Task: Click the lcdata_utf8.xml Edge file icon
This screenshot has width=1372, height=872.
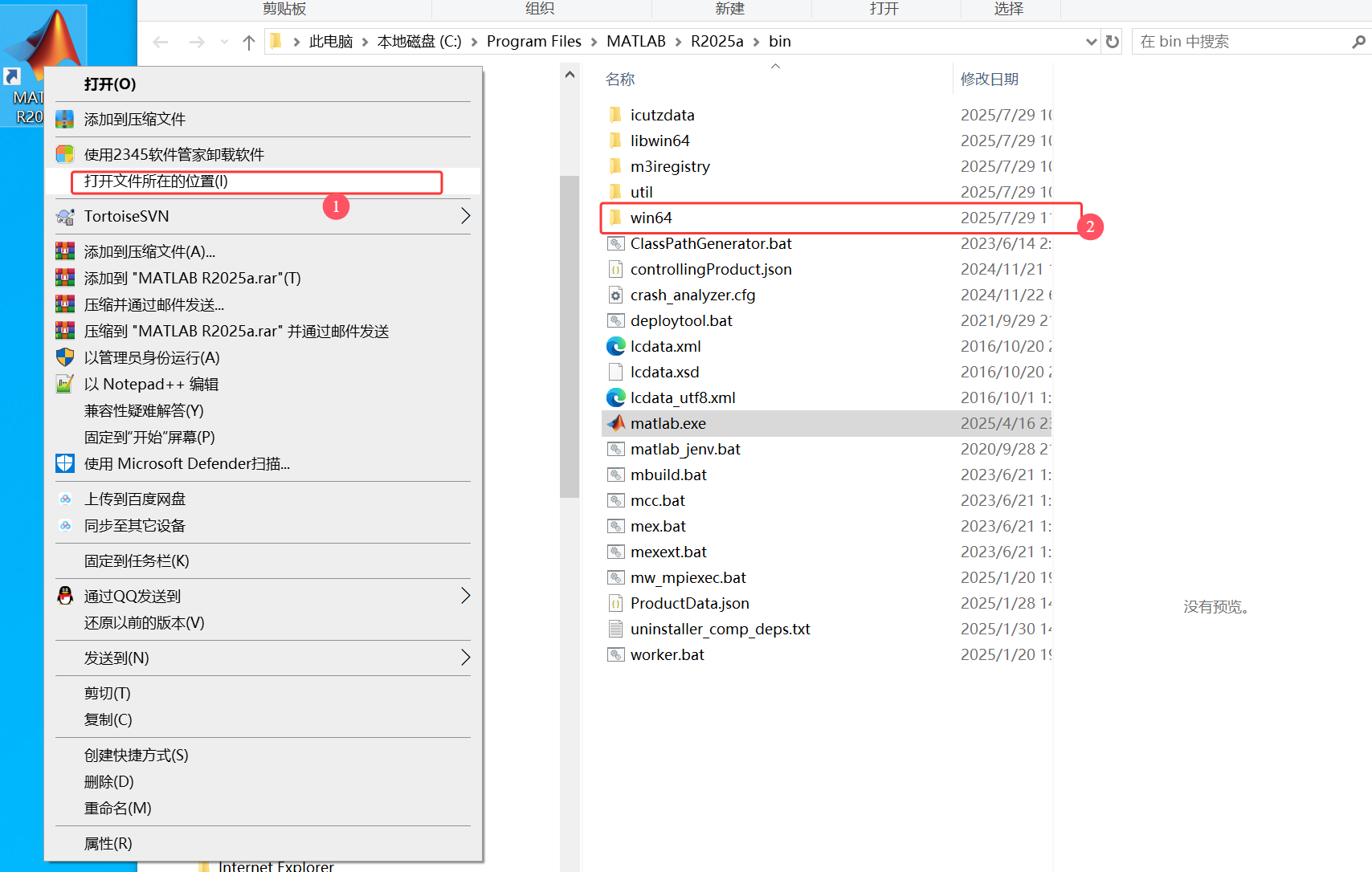Action: pyautogui.click(x=616, y=397)
